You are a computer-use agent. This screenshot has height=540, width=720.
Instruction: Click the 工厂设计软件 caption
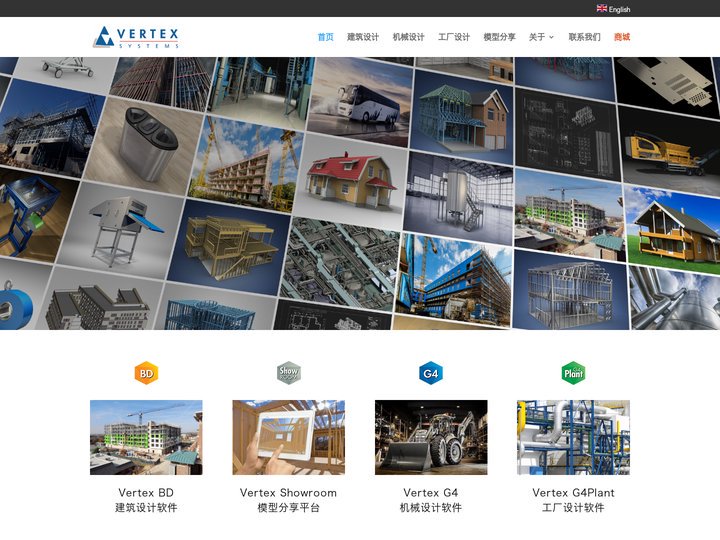[574, 507]
